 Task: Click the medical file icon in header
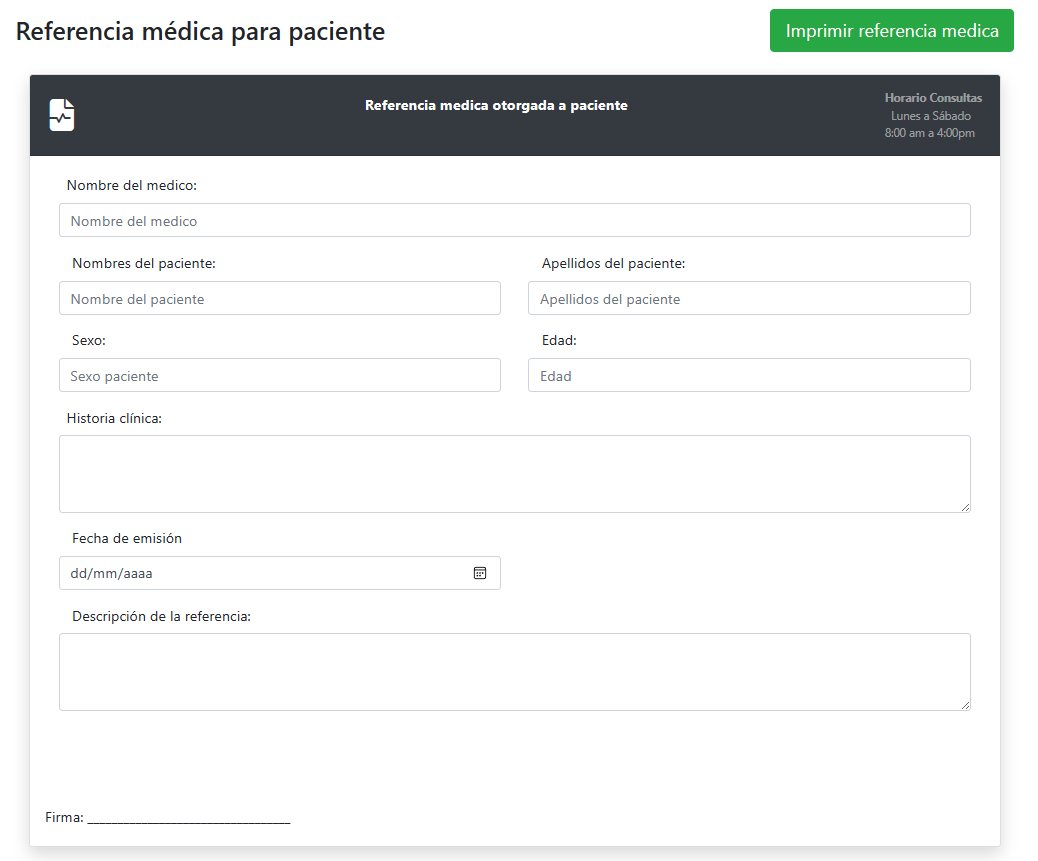62,115
